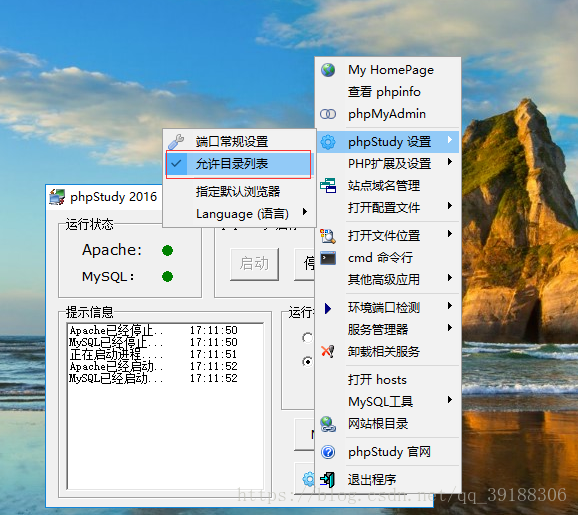
Task: Click the wrench icon for 端口常规设置
Action: (176, 142)
